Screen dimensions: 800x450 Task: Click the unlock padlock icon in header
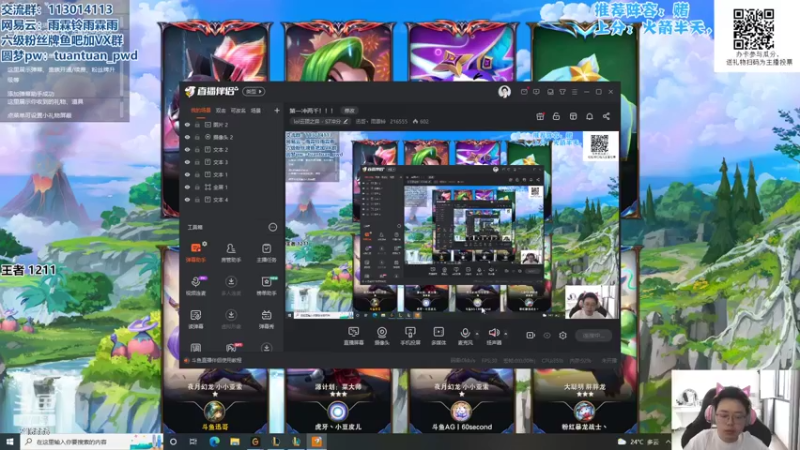(556, 116)
